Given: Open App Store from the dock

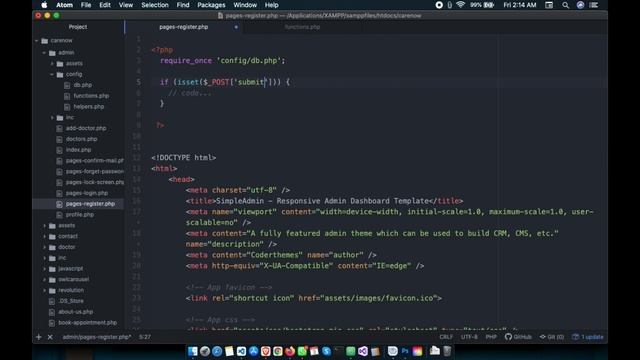Looking at the screenshot, I should click(x=253, y=351).
